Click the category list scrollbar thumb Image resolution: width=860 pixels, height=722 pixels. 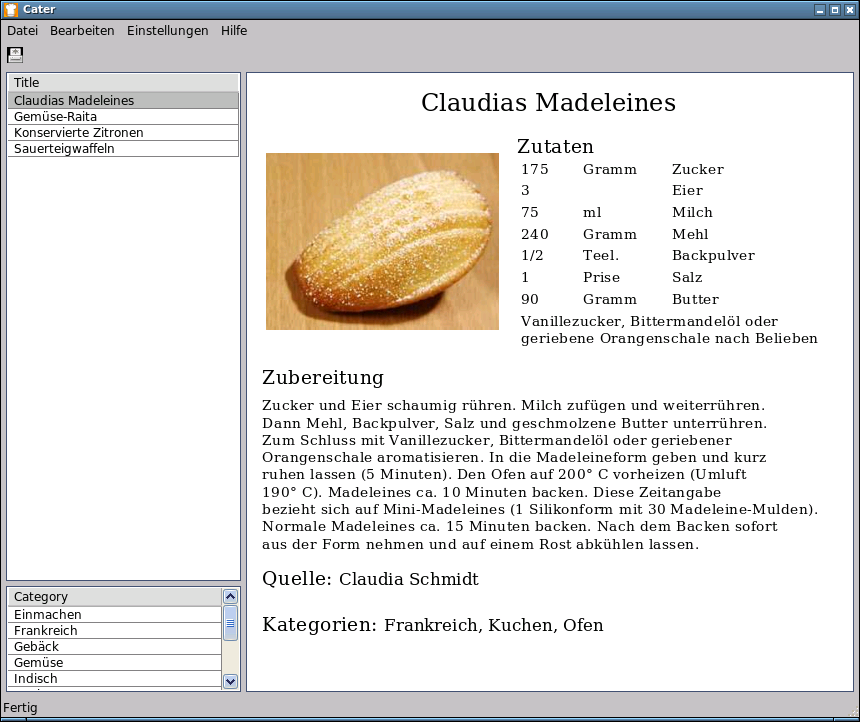(230, 623)
